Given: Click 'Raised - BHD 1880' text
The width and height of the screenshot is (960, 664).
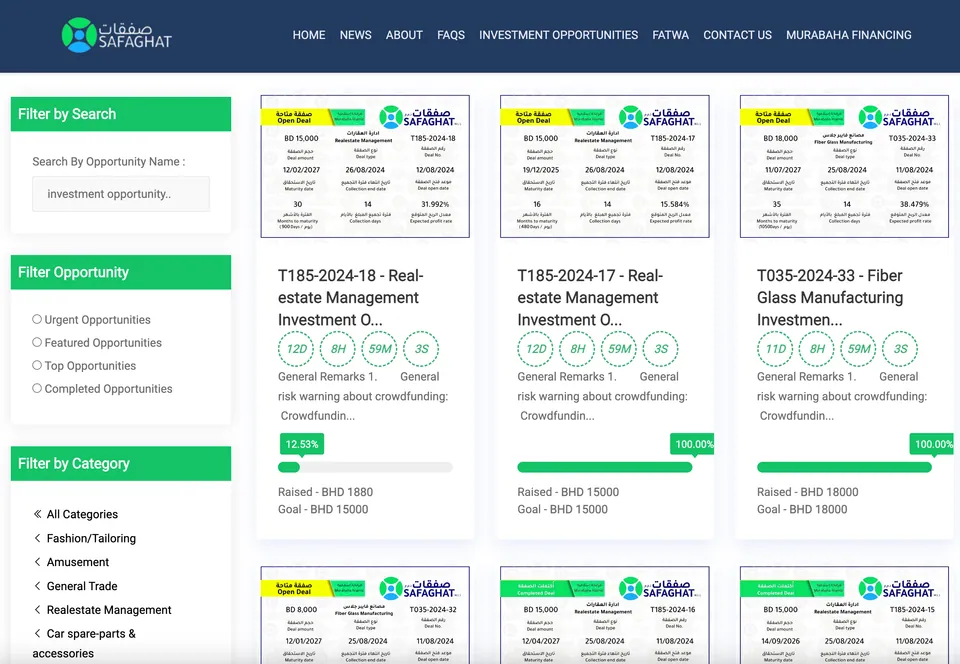Looking at the screenshot, I should (x=325, y=492).
